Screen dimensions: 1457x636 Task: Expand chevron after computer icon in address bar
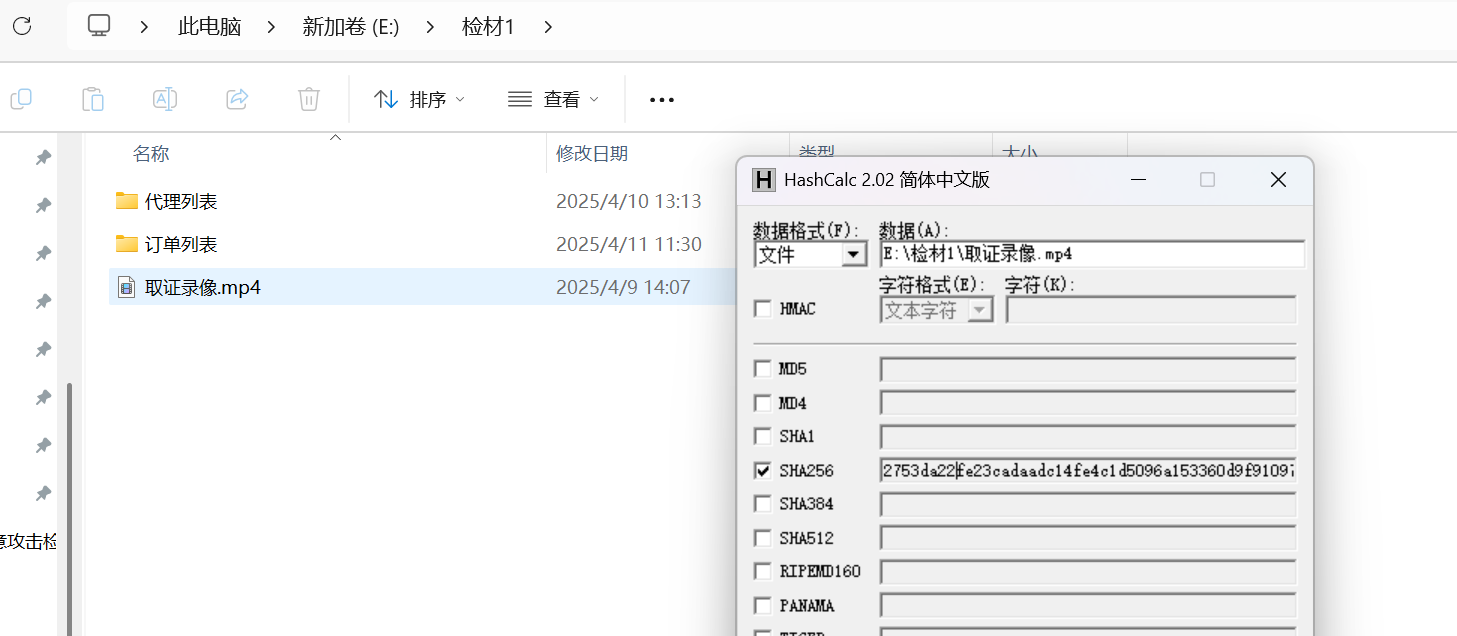(x=145, y=27)
